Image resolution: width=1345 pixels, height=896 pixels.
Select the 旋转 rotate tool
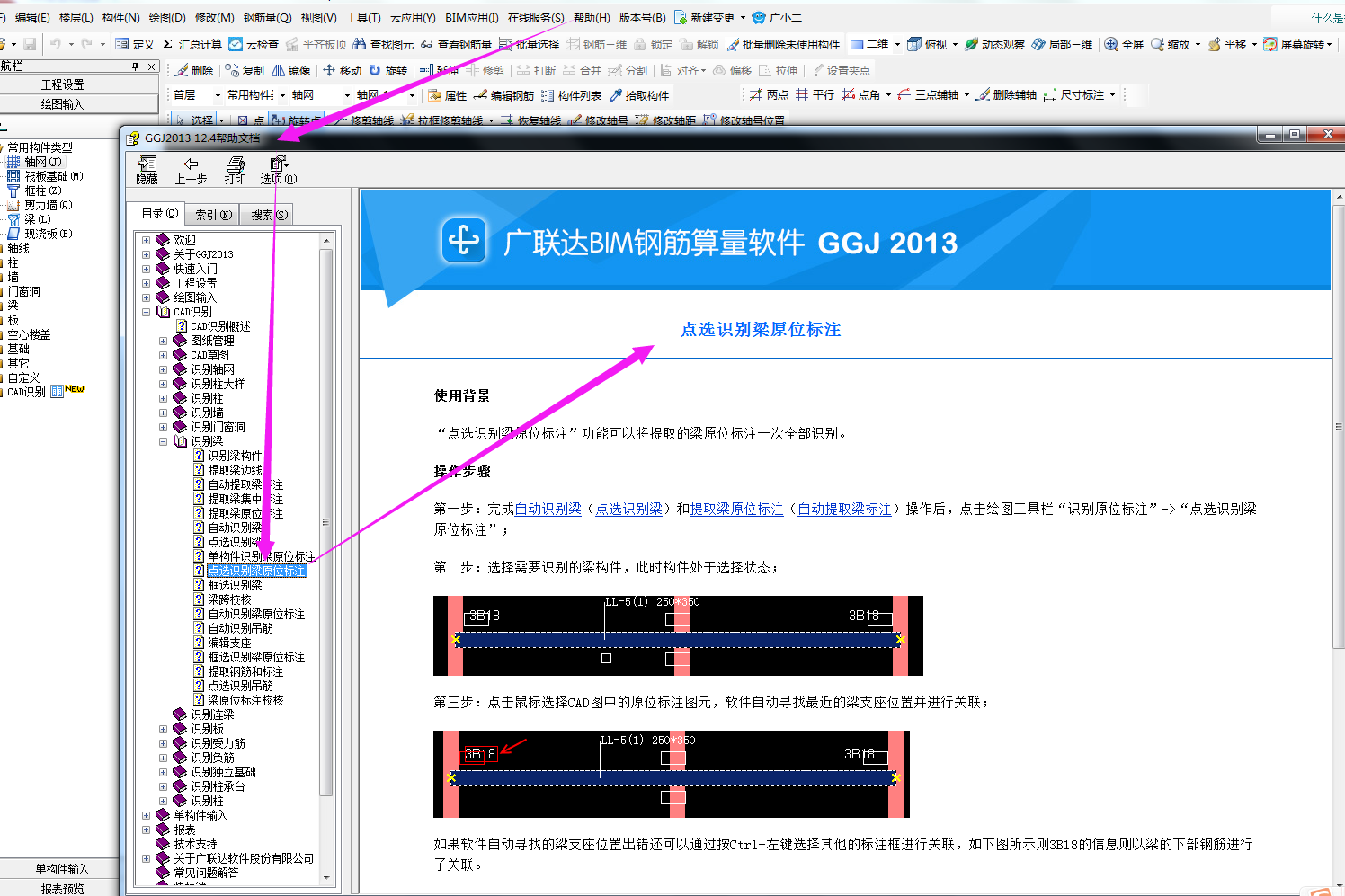coord(387,70)
